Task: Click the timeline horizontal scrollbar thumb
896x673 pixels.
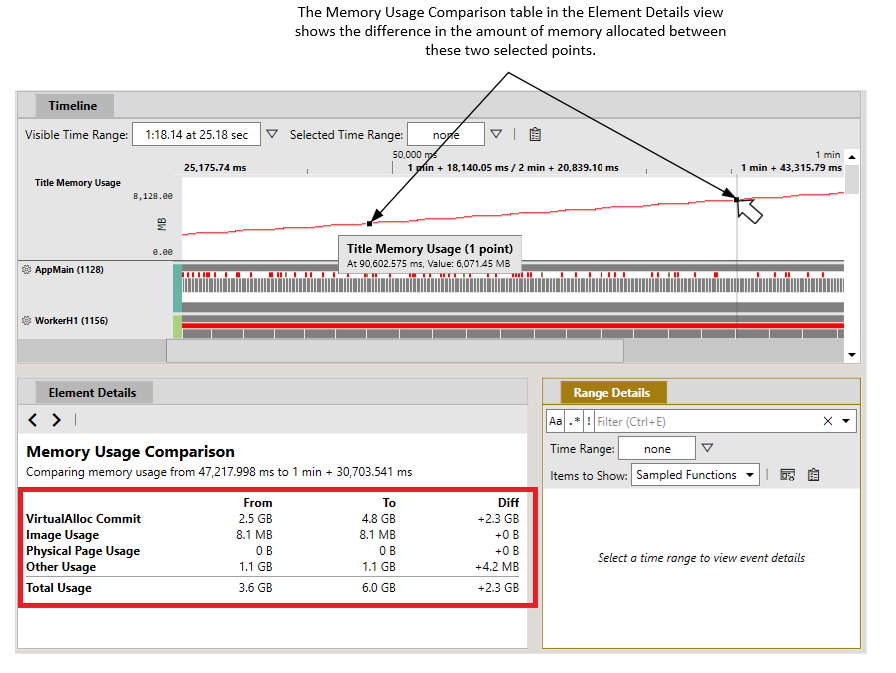Action: pos(395,351)
